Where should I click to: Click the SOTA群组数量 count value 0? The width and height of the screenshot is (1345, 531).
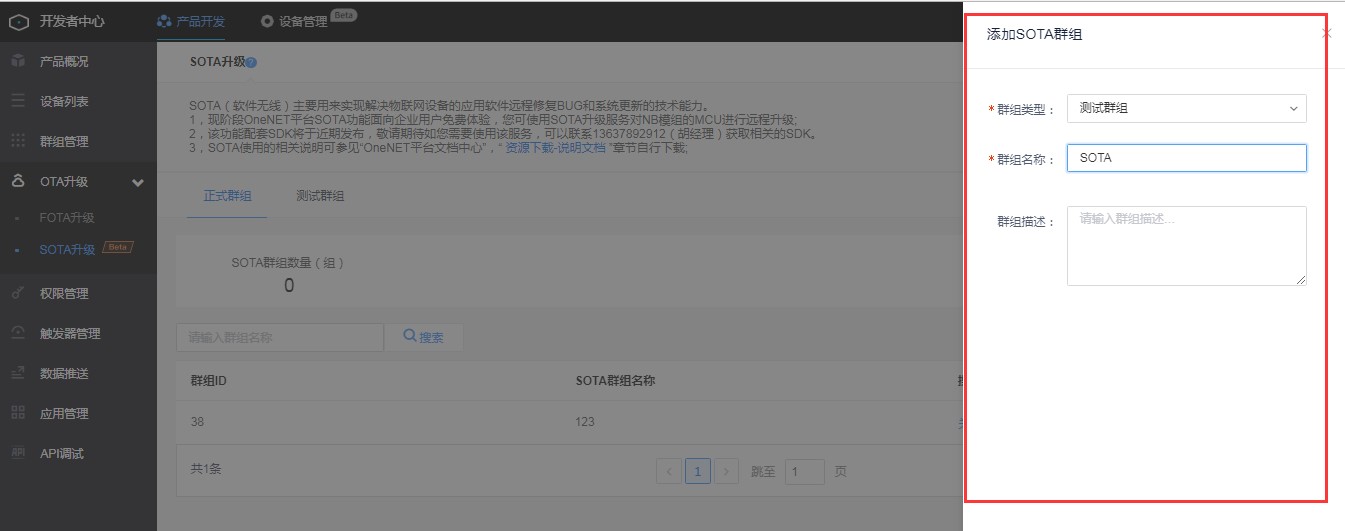(x=289, y=286)
